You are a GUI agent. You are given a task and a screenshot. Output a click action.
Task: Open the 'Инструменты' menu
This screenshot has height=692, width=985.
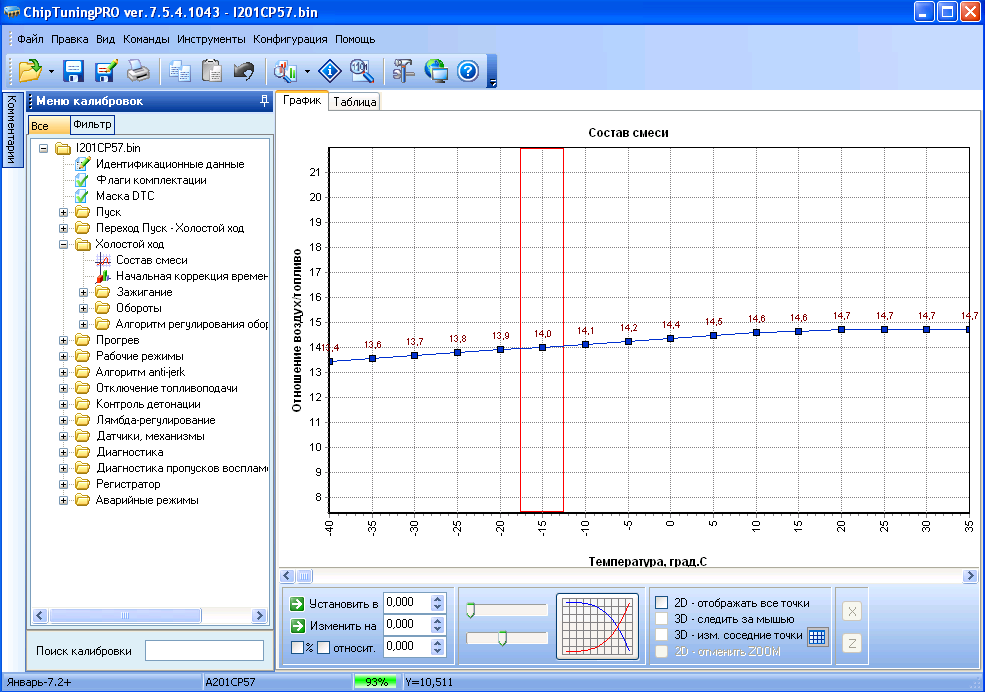coord(211,39)
